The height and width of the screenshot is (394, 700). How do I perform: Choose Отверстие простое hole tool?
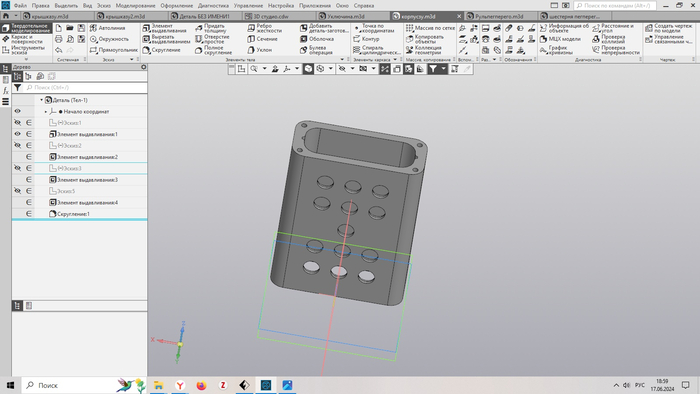(212, 39)
